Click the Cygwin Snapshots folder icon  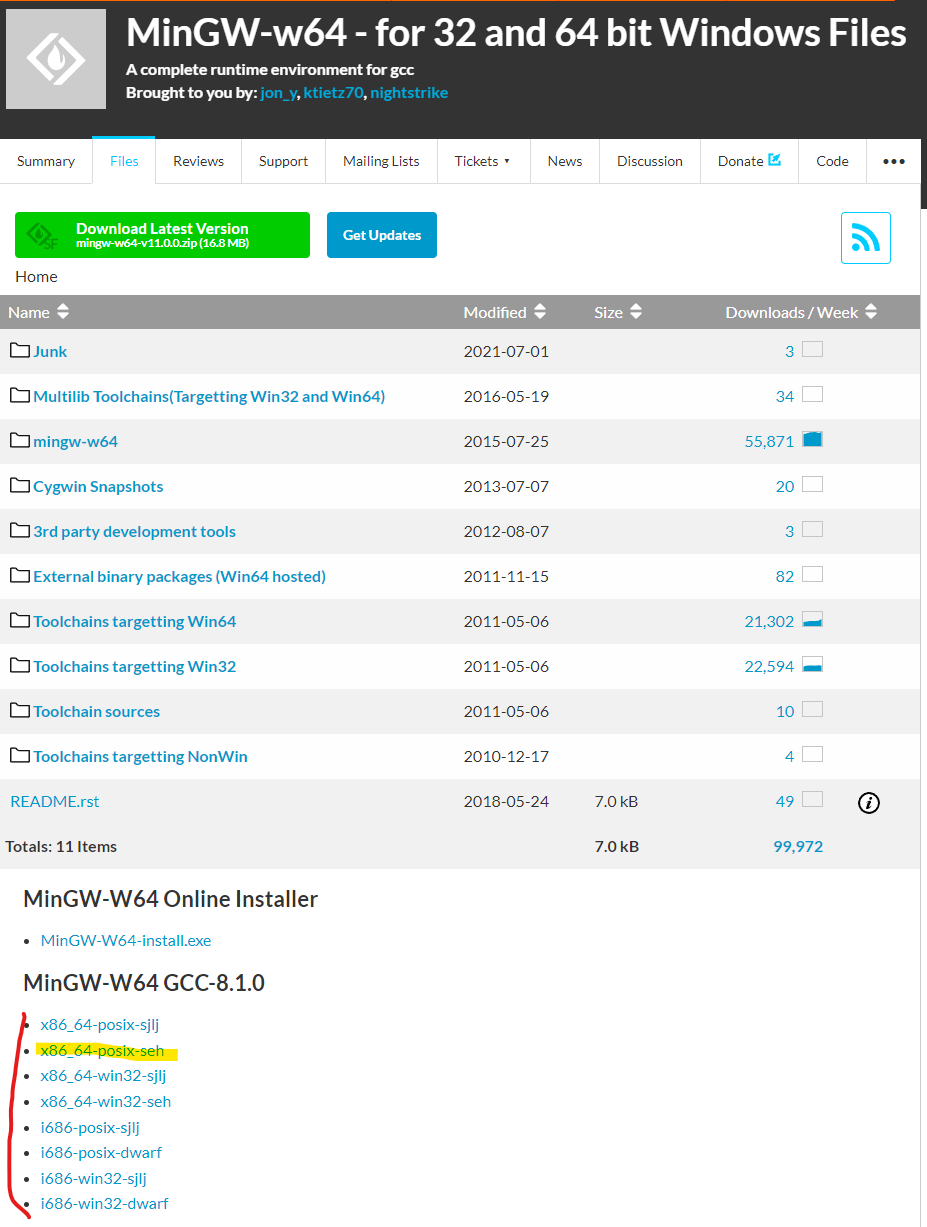click(x=20, y=486)
